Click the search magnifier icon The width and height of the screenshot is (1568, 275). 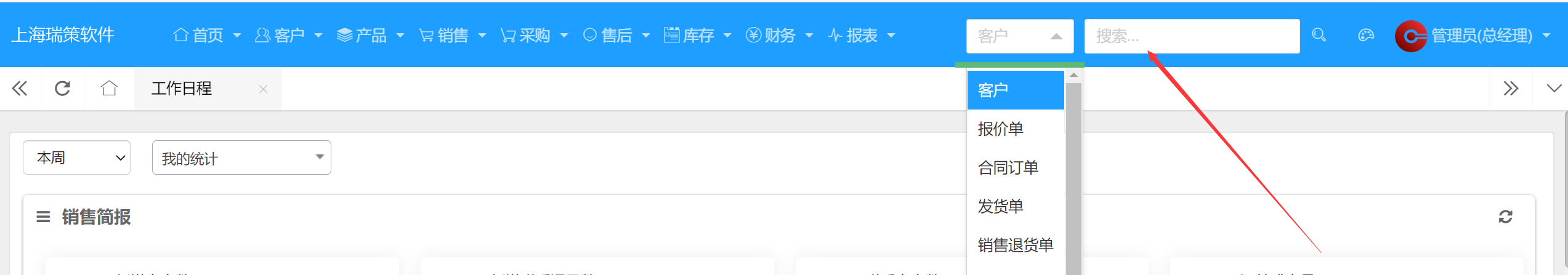1319,35
